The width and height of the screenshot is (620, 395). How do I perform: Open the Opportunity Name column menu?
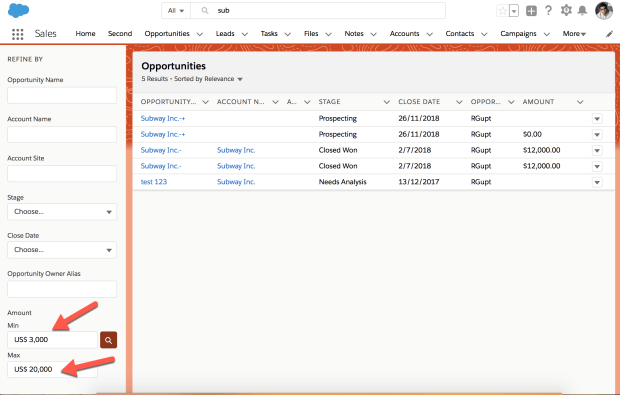pyautogui.click(x=206, y=102)
